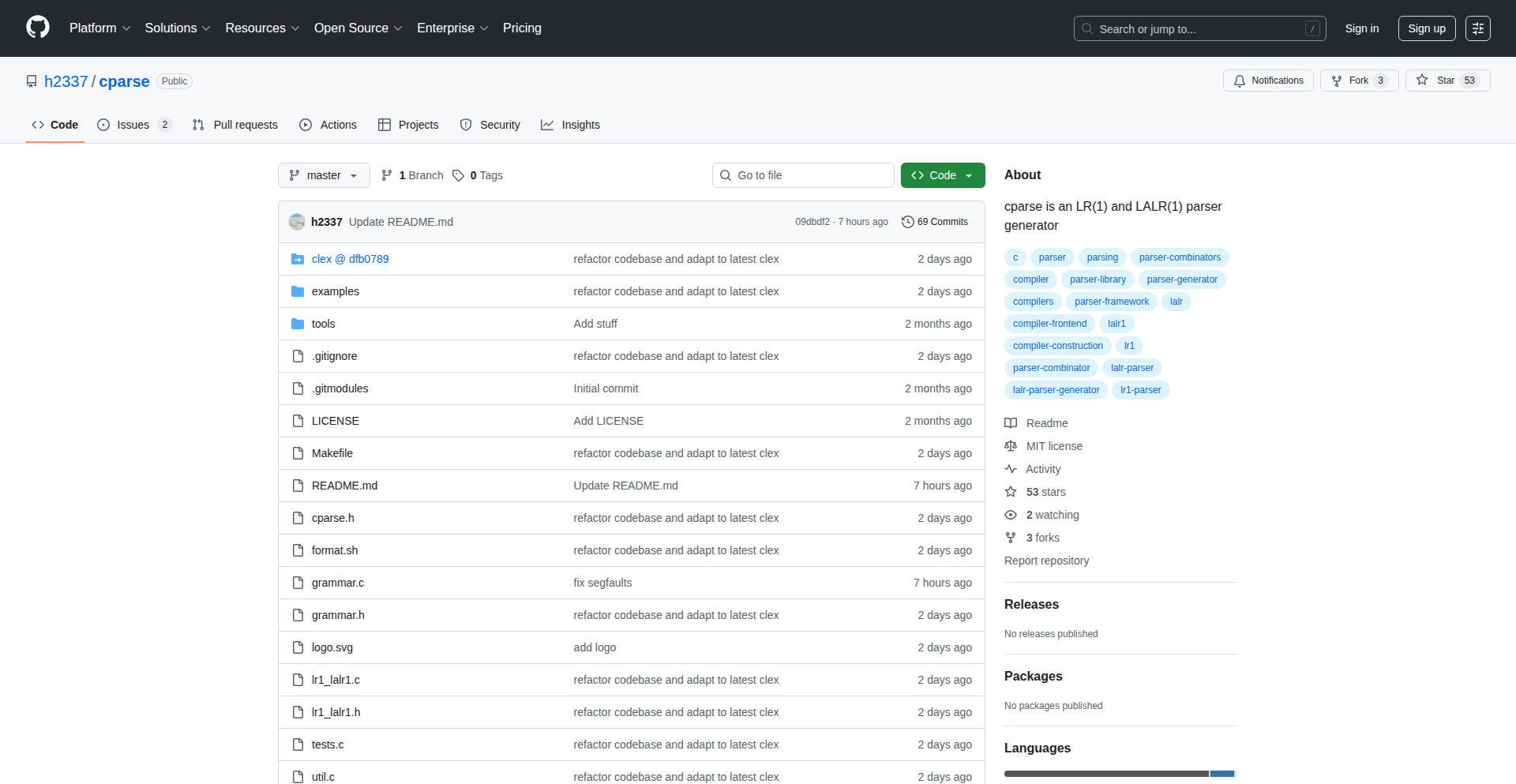Click the Sign in link
Screen dimensions: 1516x784
coord(1362,28)
